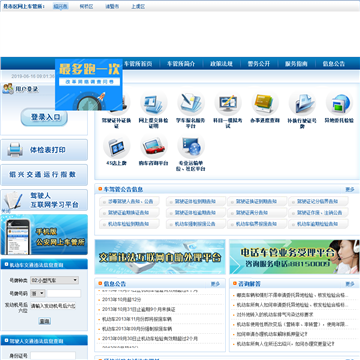This screenshot has width=360, height=360.
Task: Click the 关闭 link above the mobile banner
Action: 6,211
